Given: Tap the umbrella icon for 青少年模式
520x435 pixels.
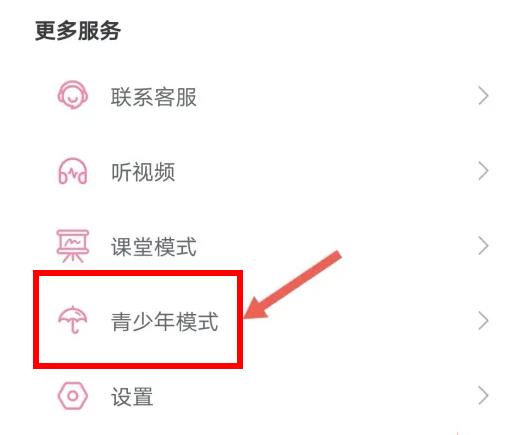Looking at the screenshot, I should click(73, 319).
